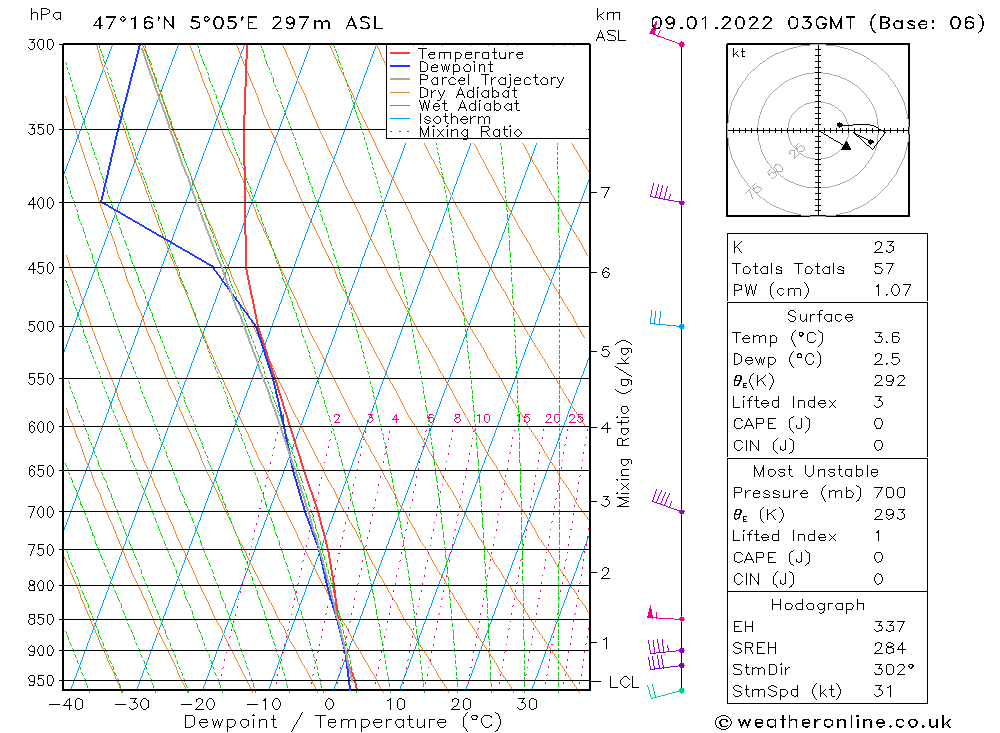Click the blue Dewpoint legend line swatch

(x=399, y=66)
